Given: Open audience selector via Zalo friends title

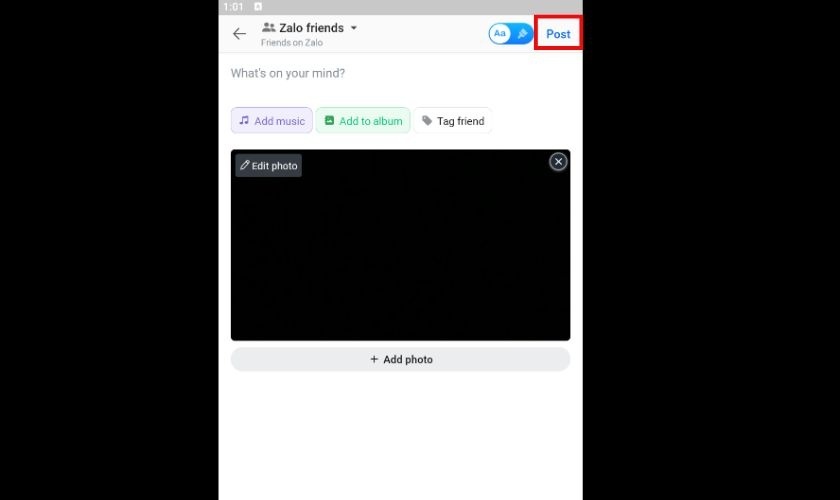Looking at the screenshot, I should [x=311, y=28].
